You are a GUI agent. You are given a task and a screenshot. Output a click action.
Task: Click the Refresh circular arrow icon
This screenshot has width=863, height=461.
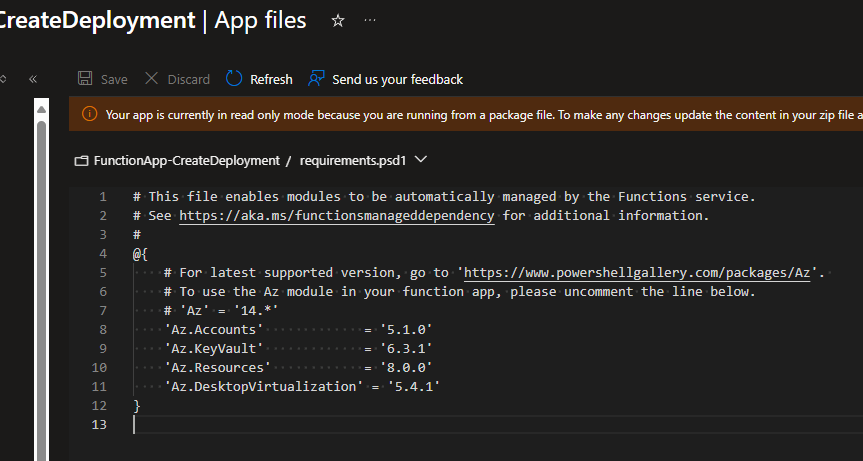[x=234, y=79]
